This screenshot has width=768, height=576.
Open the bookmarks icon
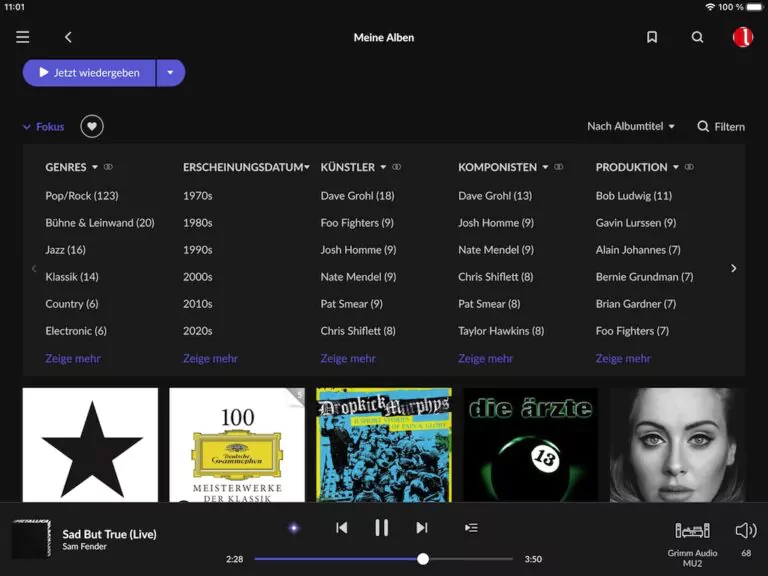coord(652,37)
